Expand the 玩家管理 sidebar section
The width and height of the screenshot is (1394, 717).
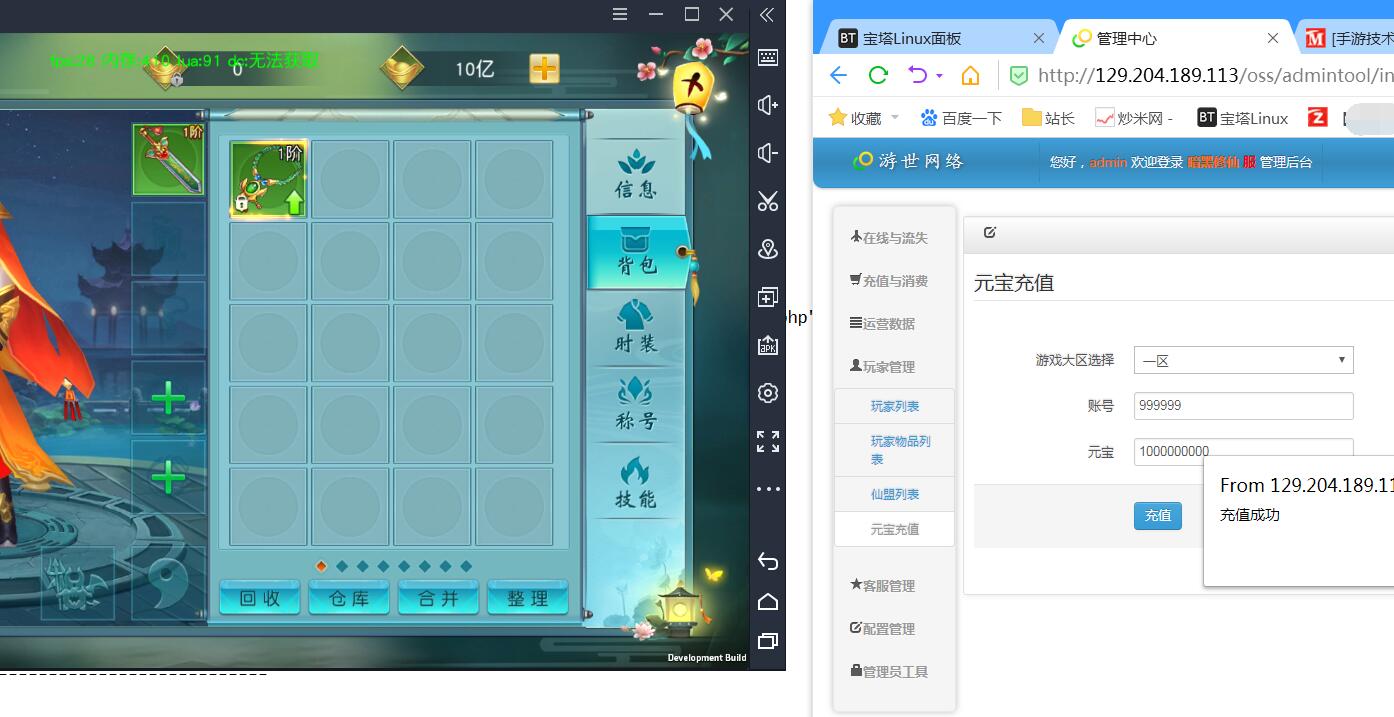883,367
